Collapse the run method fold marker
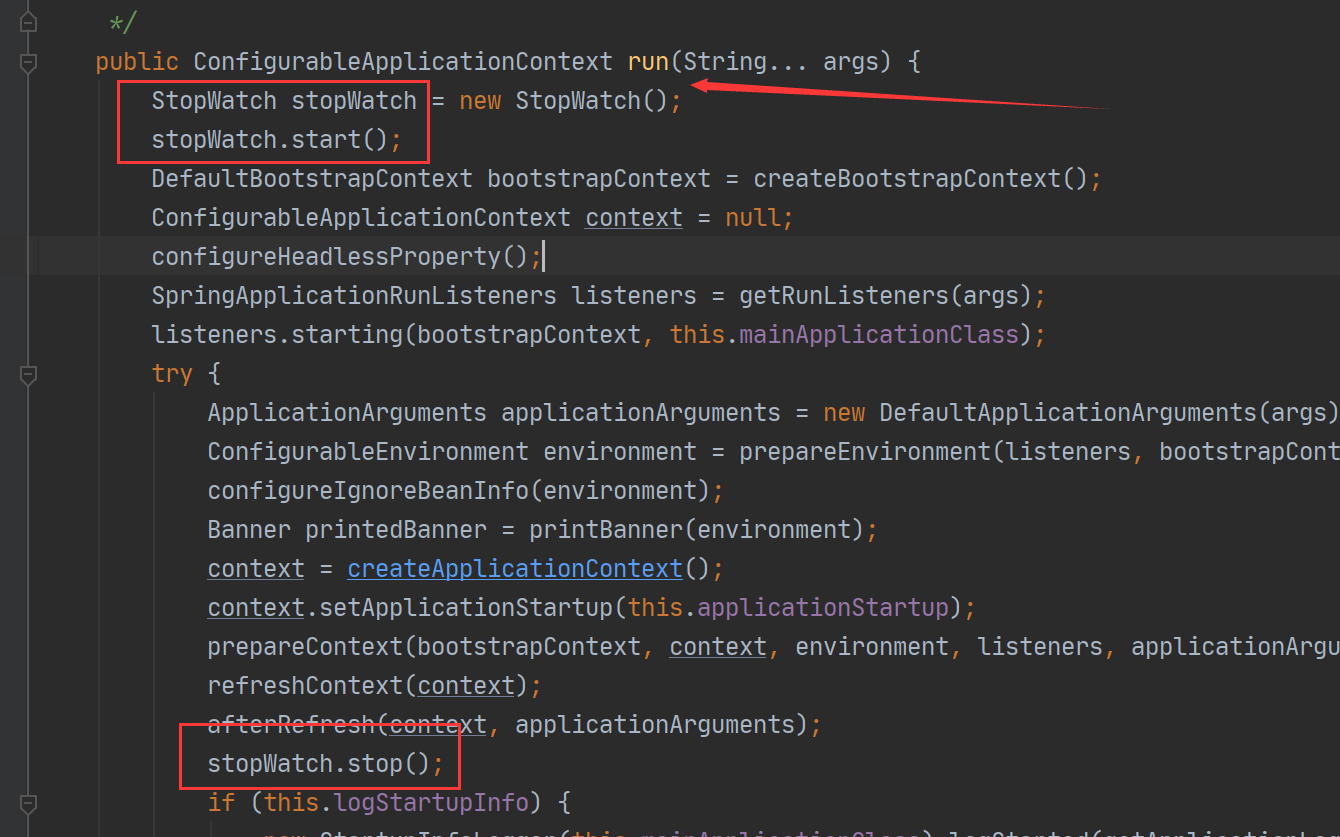Screen dimensions: 1340x837 click(x=28, y=62)
